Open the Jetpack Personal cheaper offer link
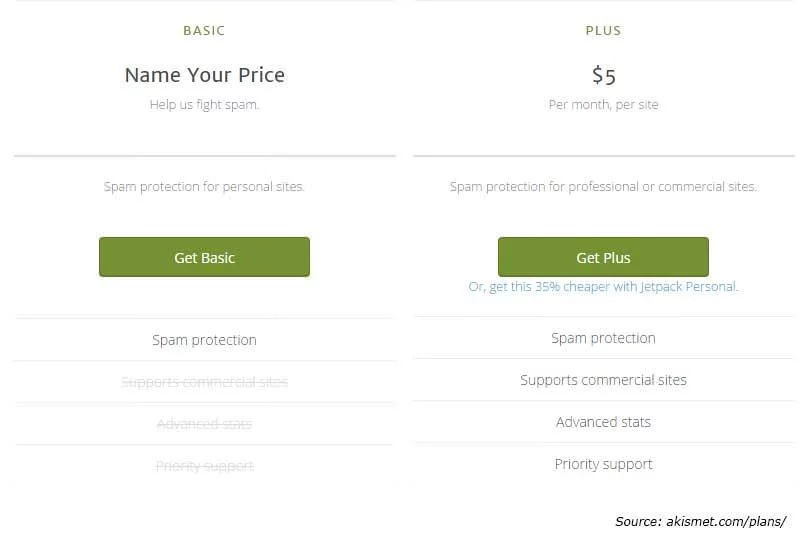This screenshot has height=540, width=808. pos(603,286)
